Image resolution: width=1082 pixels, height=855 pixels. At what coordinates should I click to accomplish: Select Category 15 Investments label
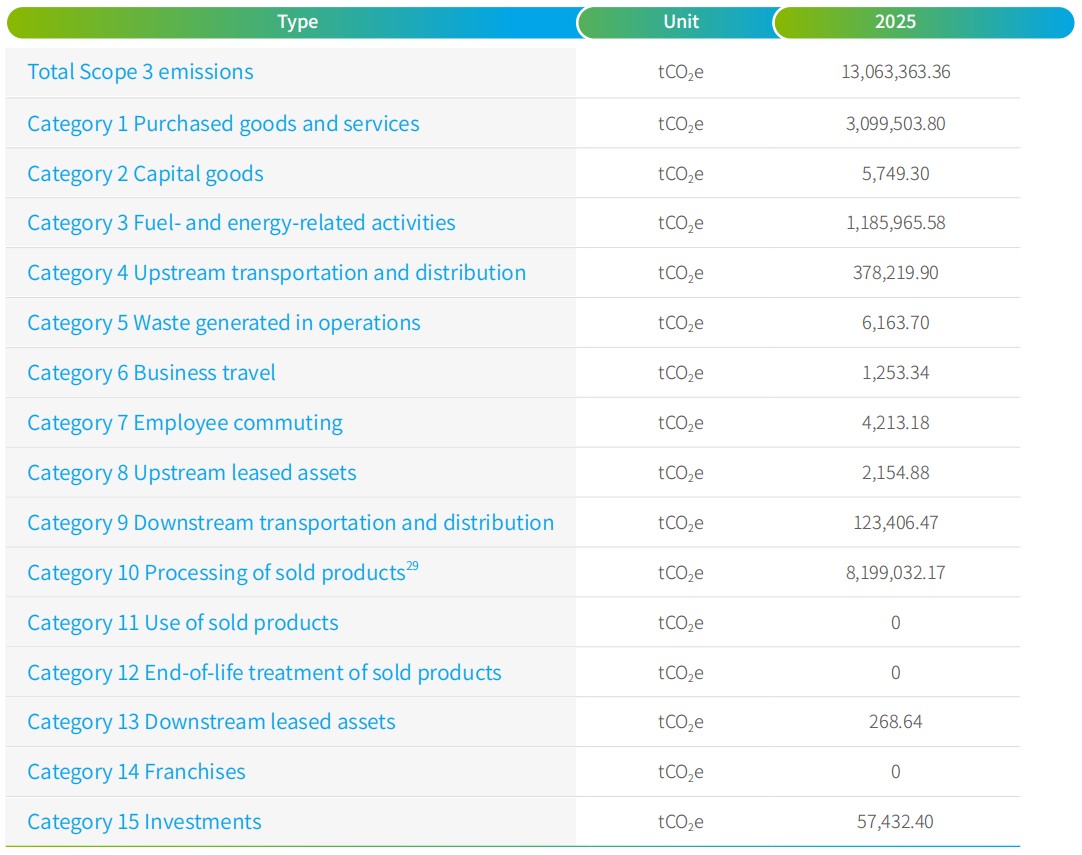coord(144,823)
